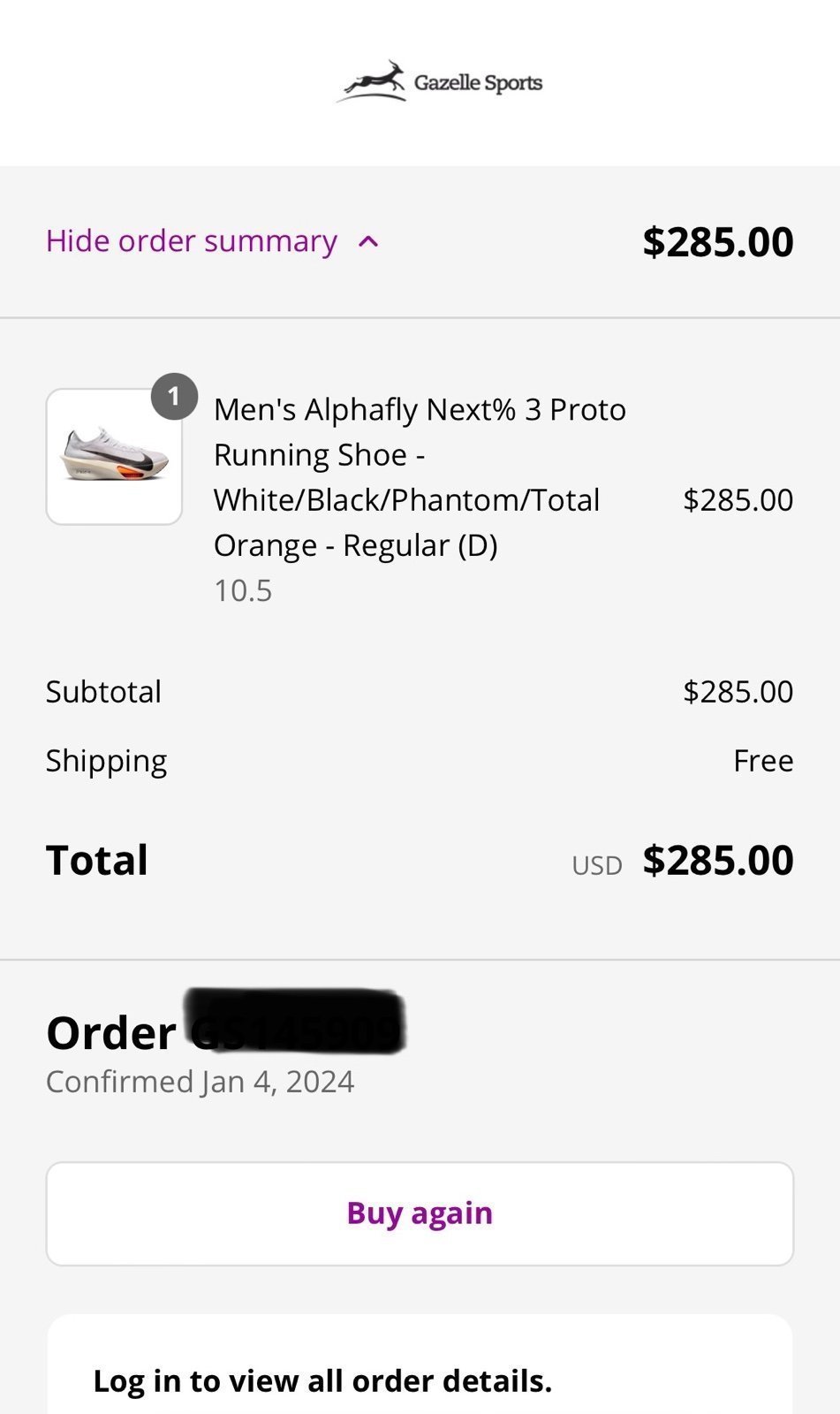Click the quantity badge showing 1
840x1414 pixels.
[174, 396]
